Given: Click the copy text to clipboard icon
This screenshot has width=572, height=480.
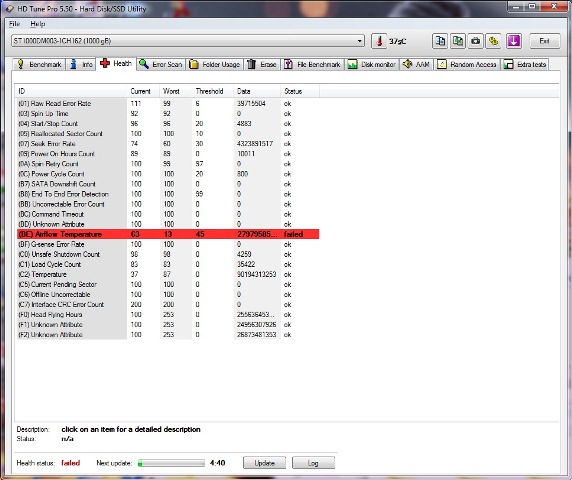Looking at the screenshot, I should pyautogui.click(x=440, y=41).
